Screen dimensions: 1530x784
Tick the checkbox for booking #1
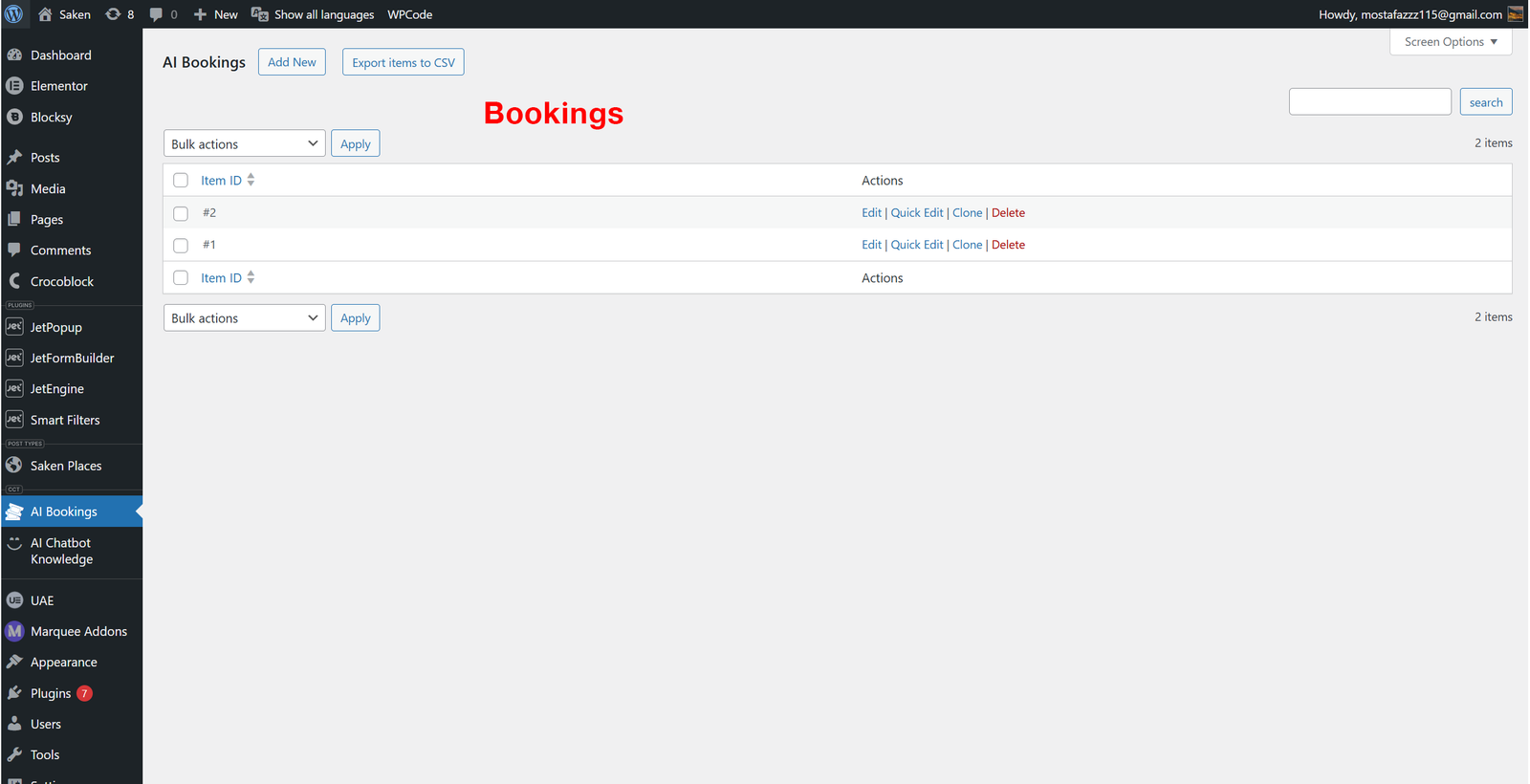[x=181, y=246]
